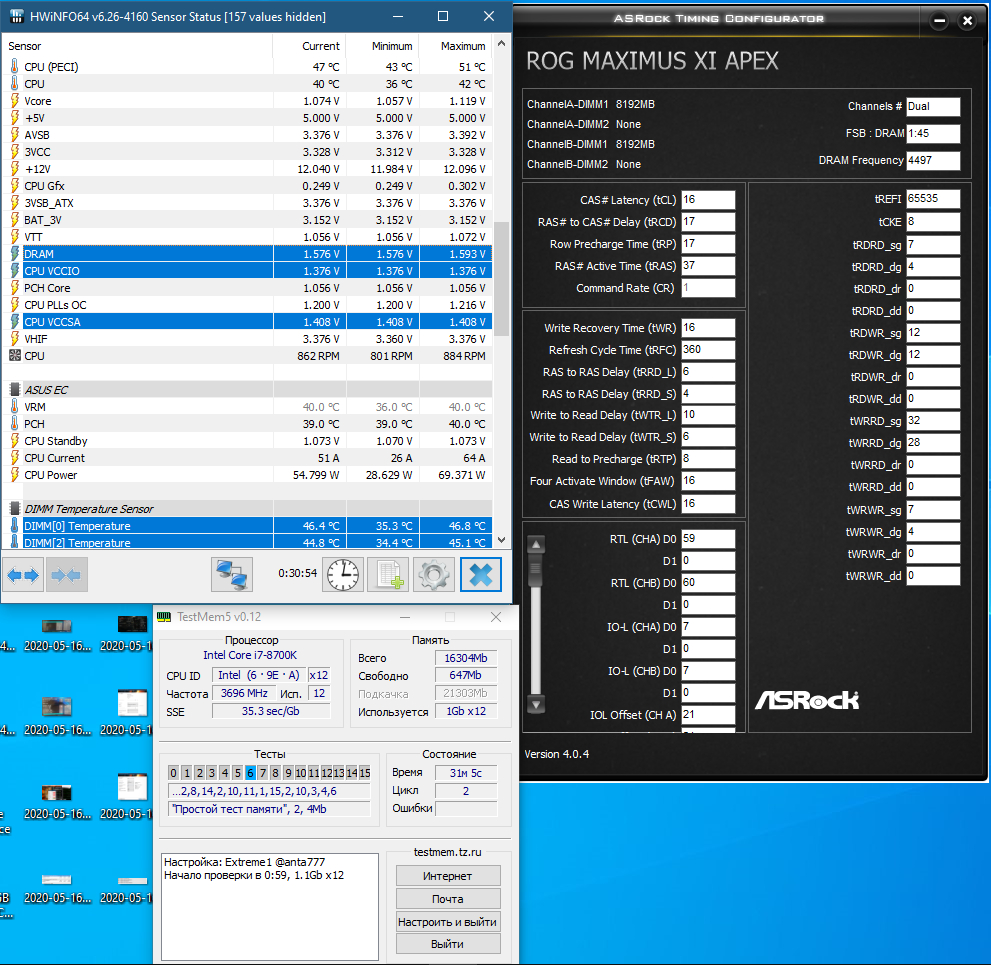Image resolution: width=991 pixels, height=965 pixels.
Task: Click the HWiNFO collapse columns arrows icon
Action: pos(67,575)
